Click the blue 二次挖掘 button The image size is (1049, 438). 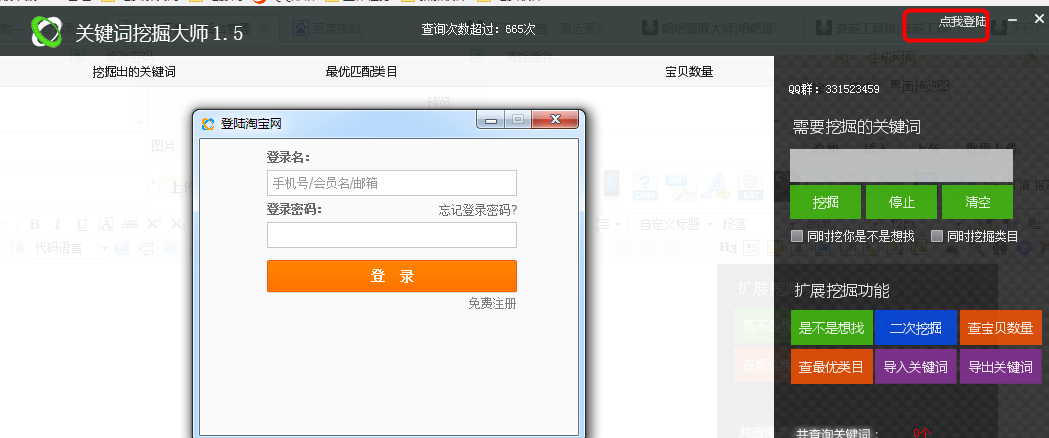click(915, 328)
